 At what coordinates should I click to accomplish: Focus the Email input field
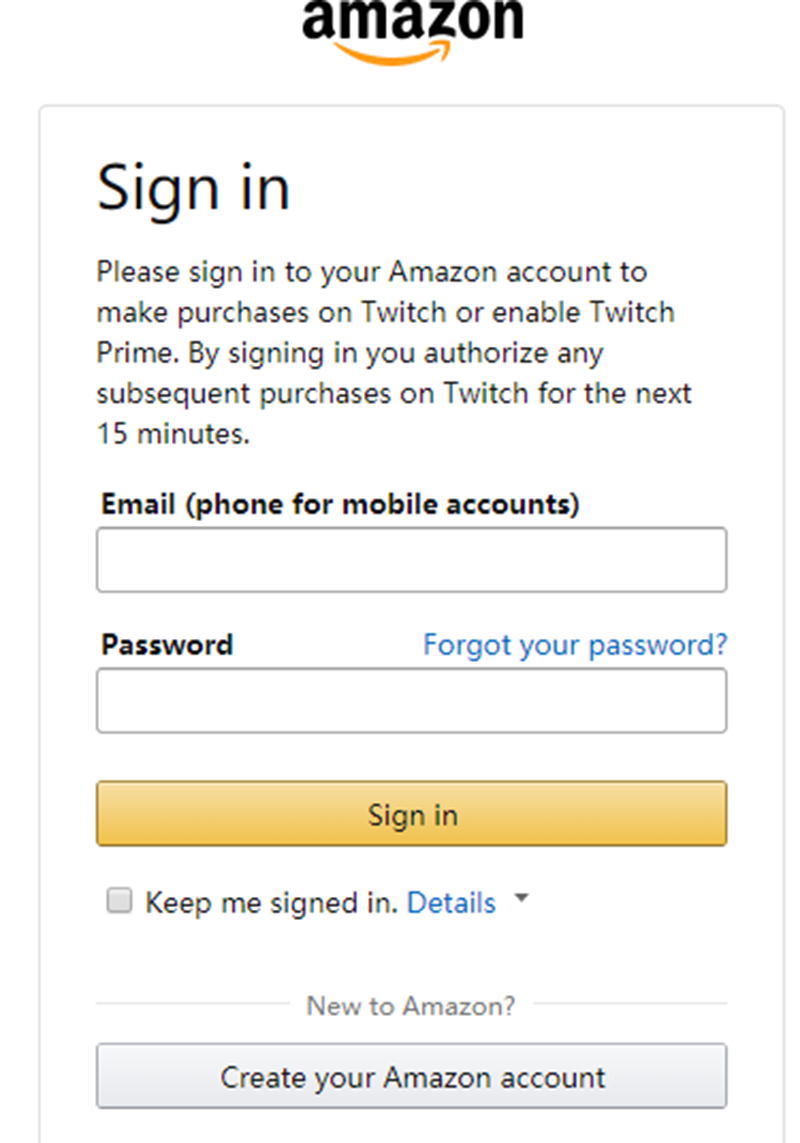[411, 560]
